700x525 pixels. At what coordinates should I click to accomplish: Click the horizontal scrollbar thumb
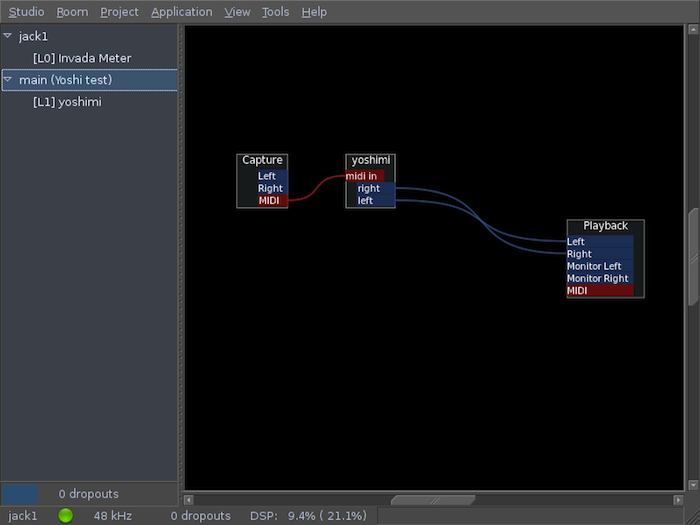433,500
